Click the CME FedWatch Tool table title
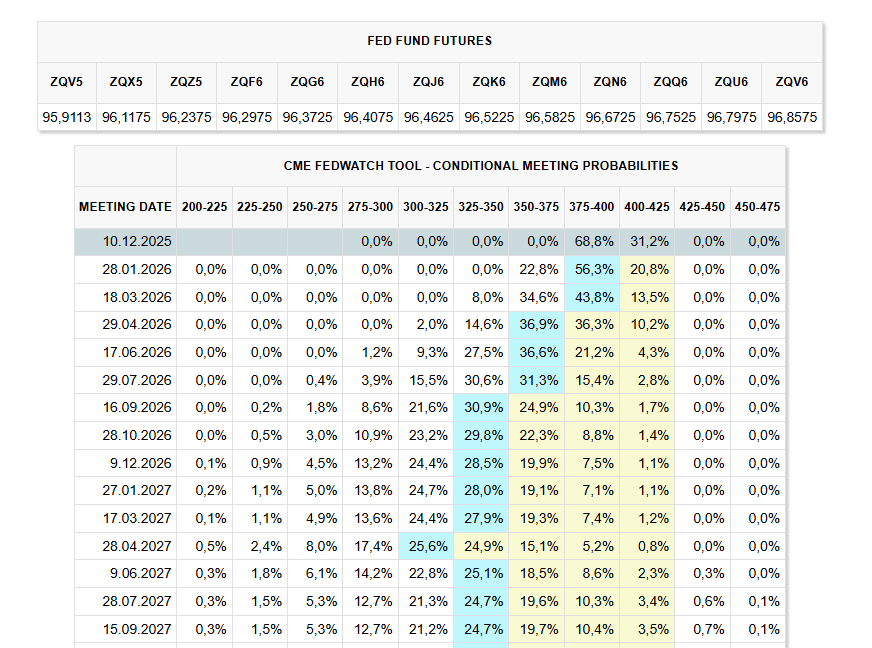This screenshot has width=872, height=648. [481, 166]
